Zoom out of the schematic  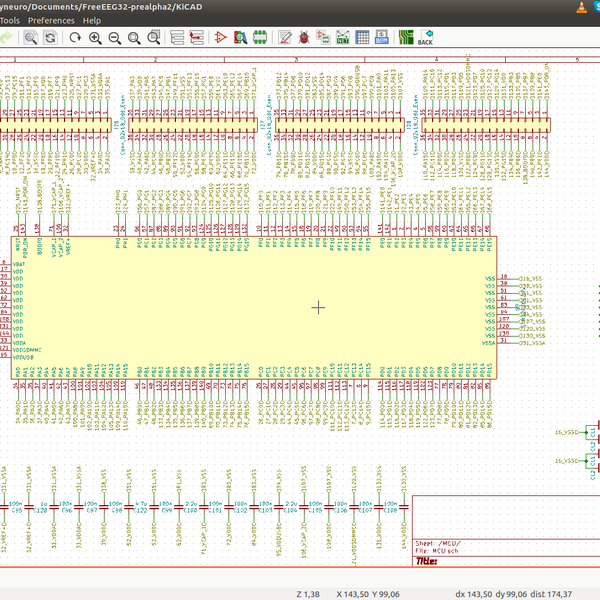click(x=115, y=39)
